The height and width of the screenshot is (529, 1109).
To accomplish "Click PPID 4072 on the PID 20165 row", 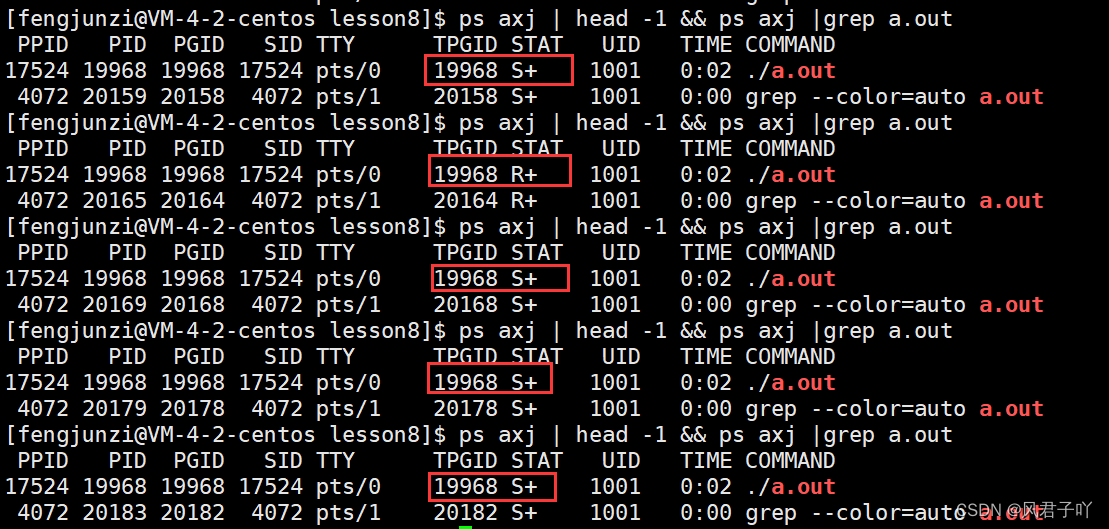I will tap(43, 201).
